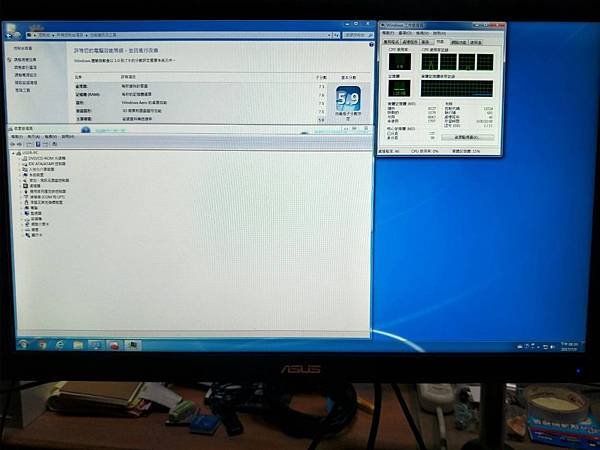Open the File menu in Device Manager
Screen dimensions: 600x450
17,137
